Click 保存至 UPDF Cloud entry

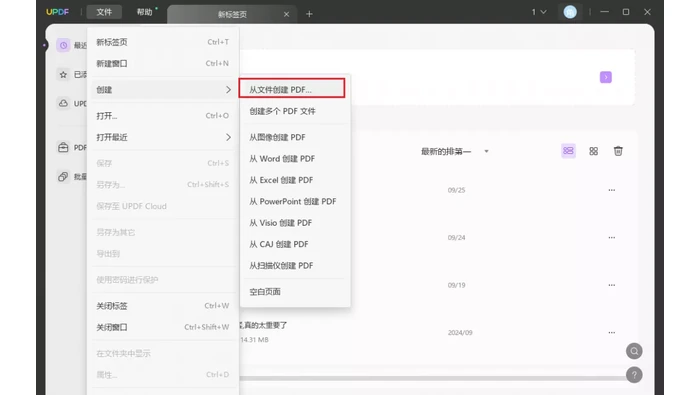pos(163,206)
